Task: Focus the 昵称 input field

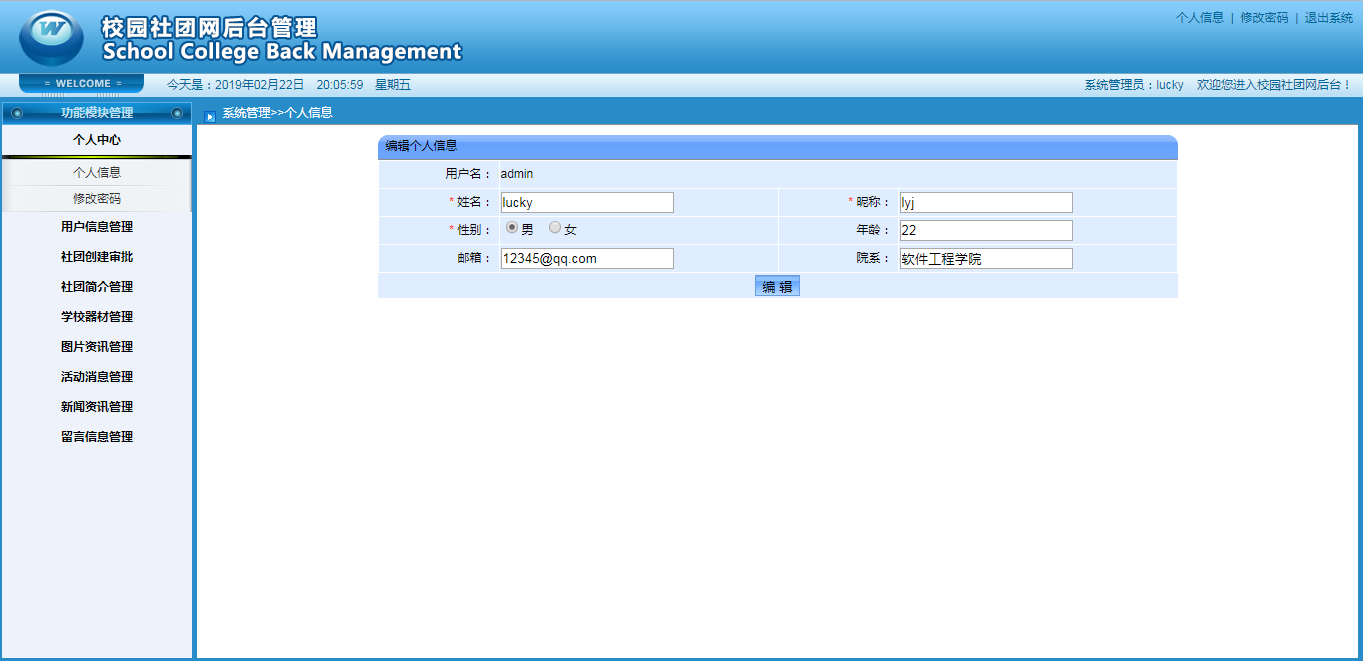Action: 986,203
